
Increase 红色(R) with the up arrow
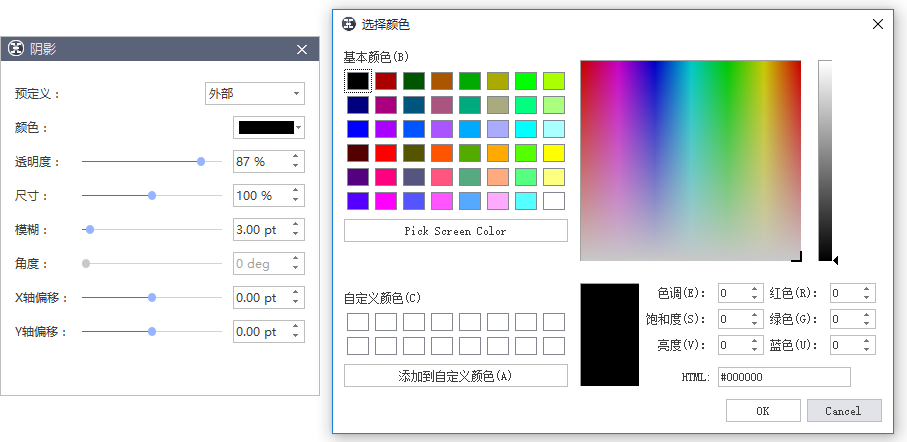tap(867, 289)
